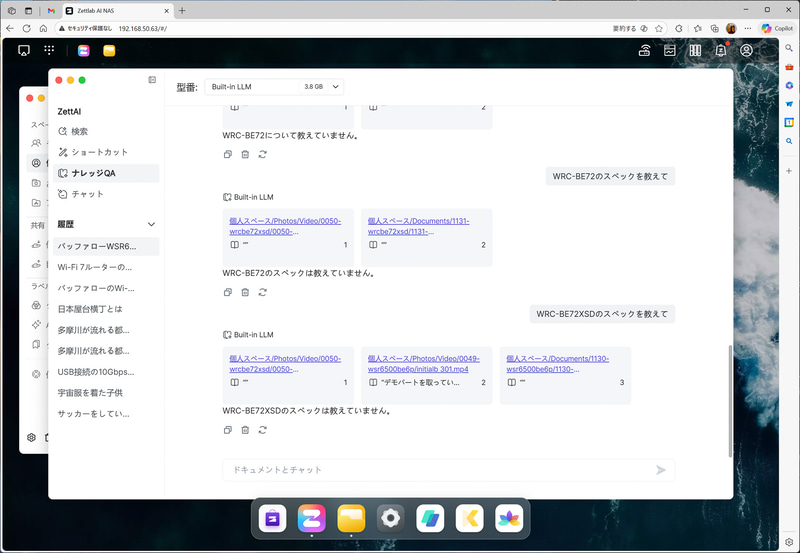Copy the WRC-BE72XSDのスペック reply
The height and width of the screenshot is (553, 800).
[228, 430]
